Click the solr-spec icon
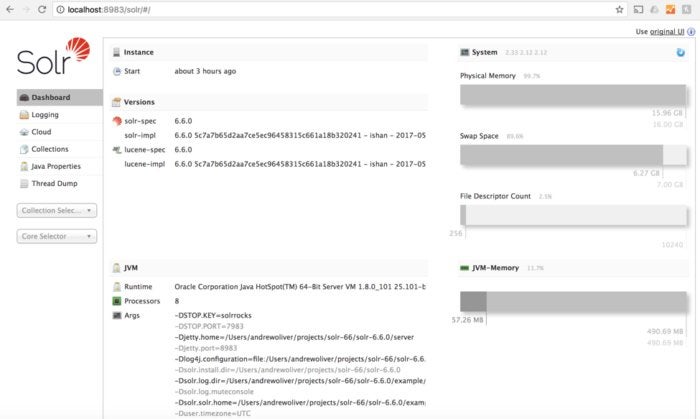 (x=117, y=121)
